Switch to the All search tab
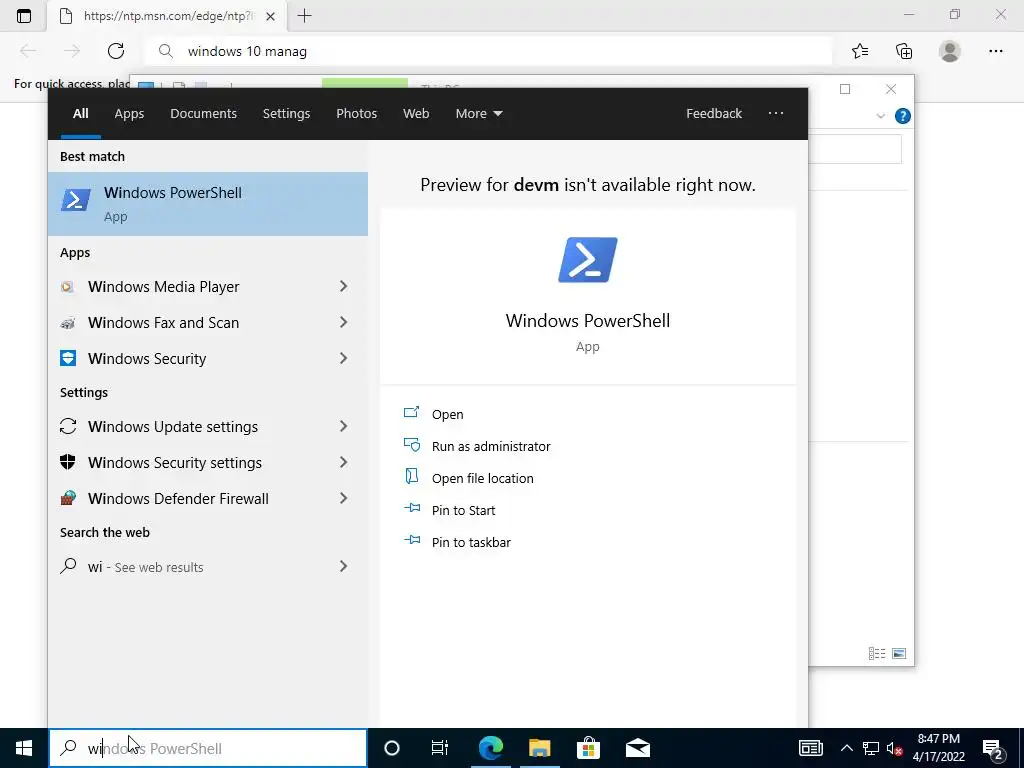 pyautogui.click(x=80, y=114)
